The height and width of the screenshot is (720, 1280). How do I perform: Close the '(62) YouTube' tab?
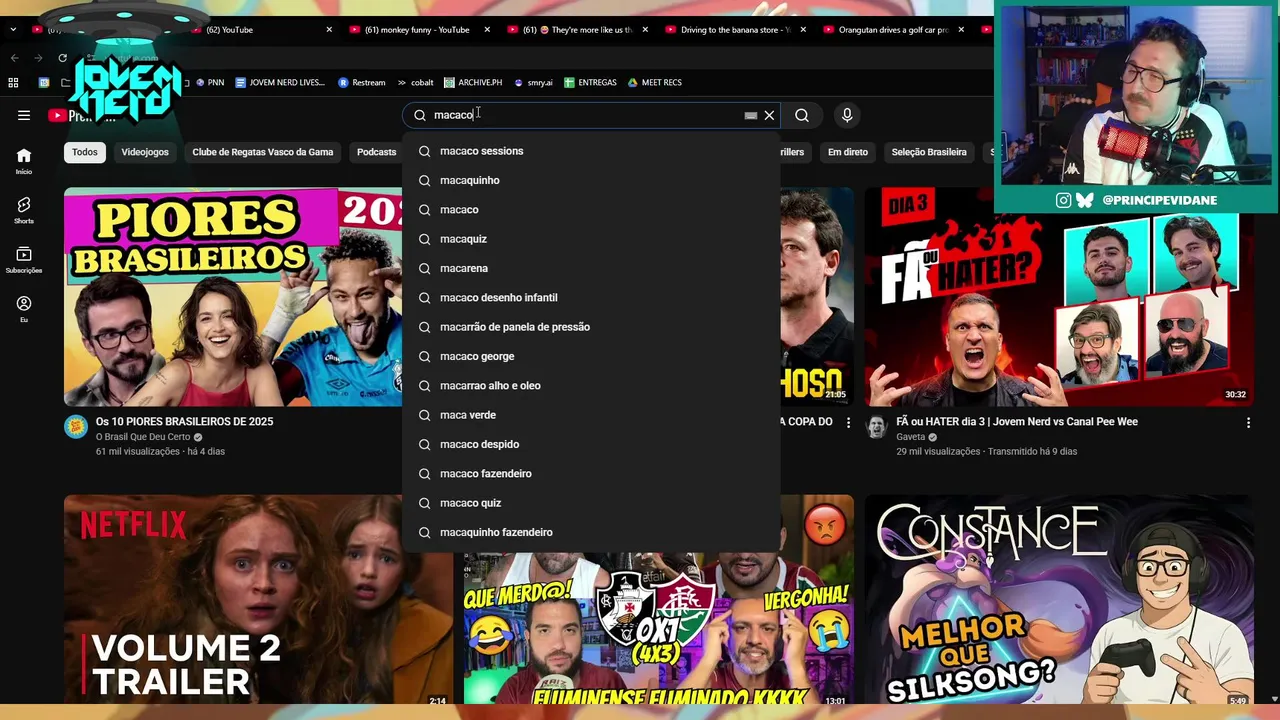click(329, 30)
